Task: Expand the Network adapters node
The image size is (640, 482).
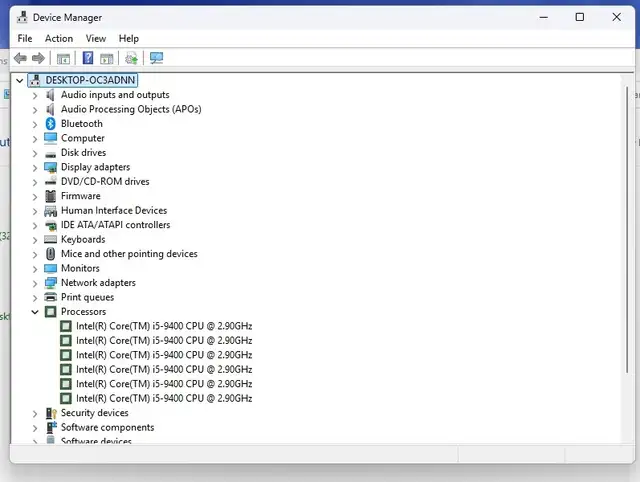Action: click(x=35, y=283)
